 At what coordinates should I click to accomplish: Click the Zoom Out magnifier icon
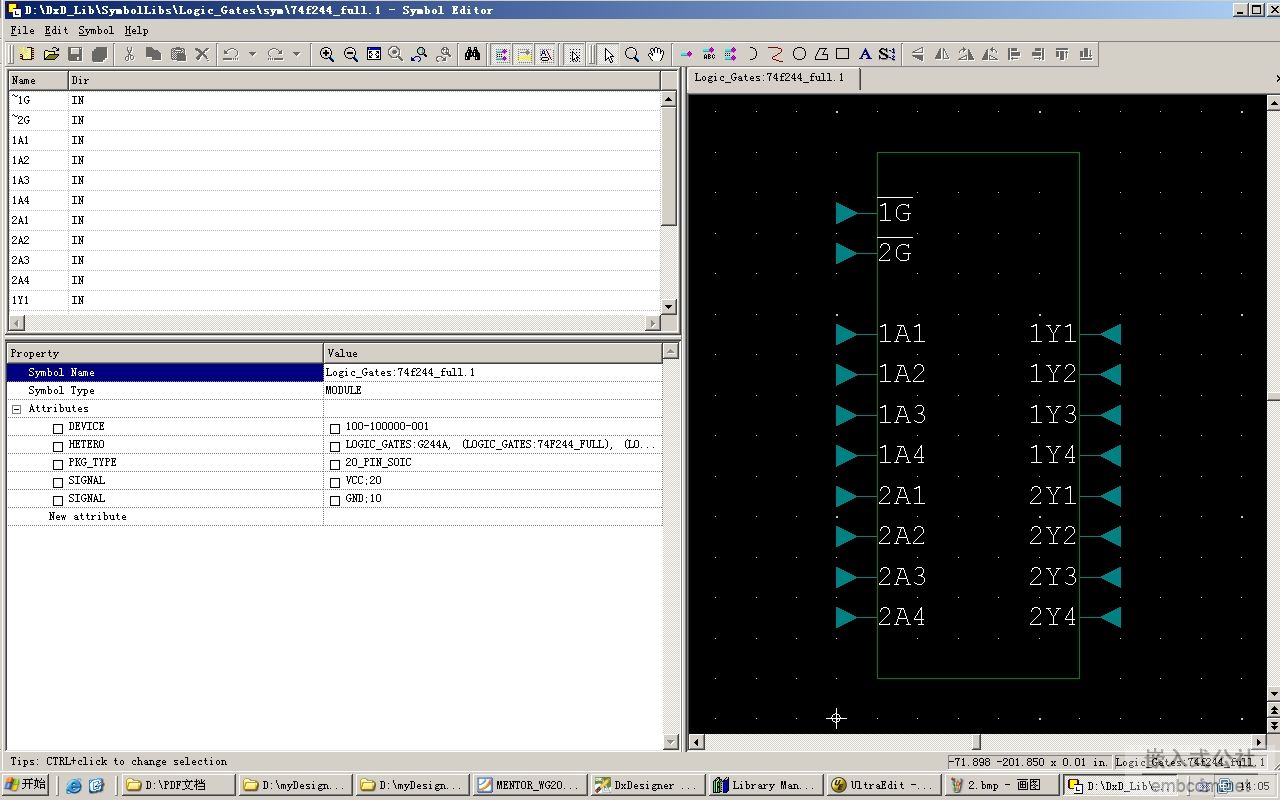[x=351, y=54]
